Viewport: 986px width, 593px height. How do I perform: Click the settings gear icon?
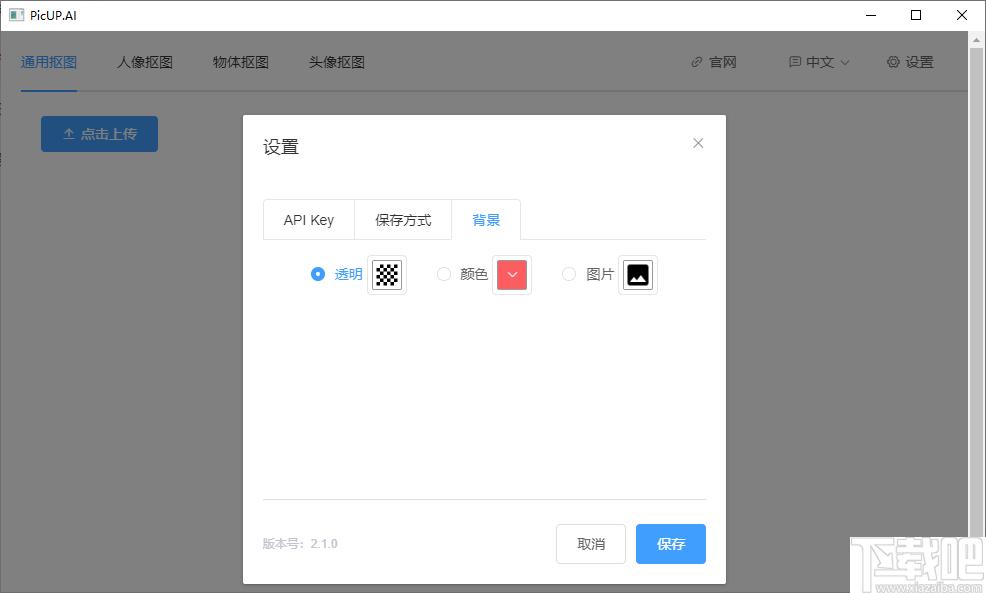coord(893,62)
